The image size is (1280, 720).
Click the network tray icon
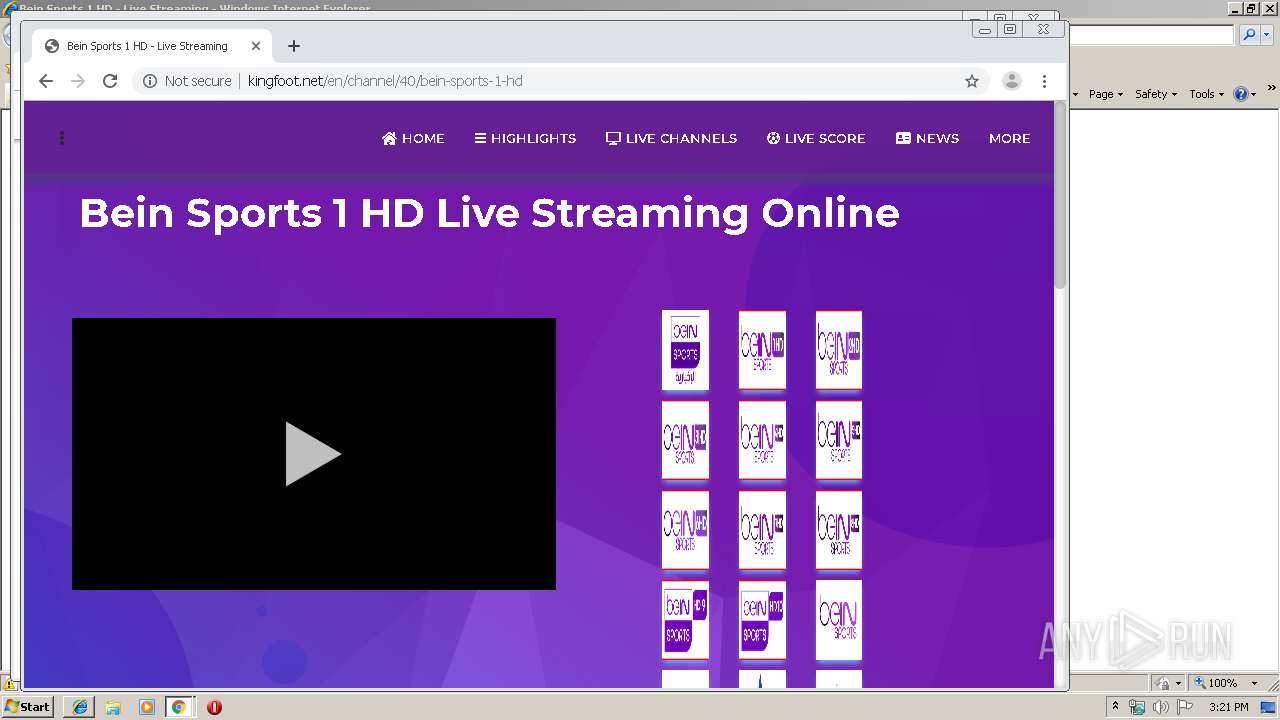tap(1137, 707)
